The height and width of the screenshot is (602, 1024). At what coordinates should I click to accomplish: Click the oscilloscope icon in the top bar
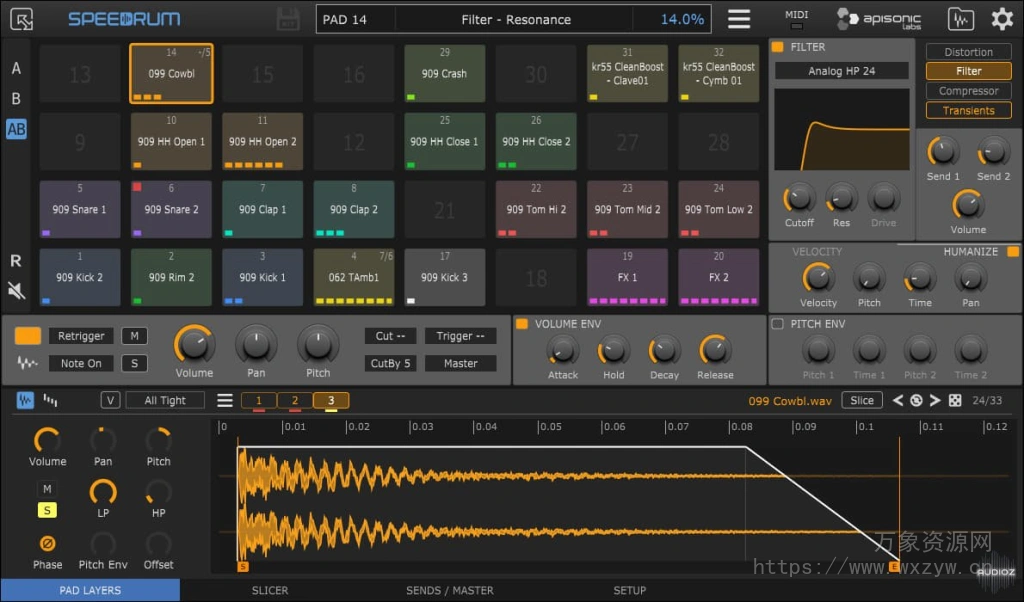point(960,18)
